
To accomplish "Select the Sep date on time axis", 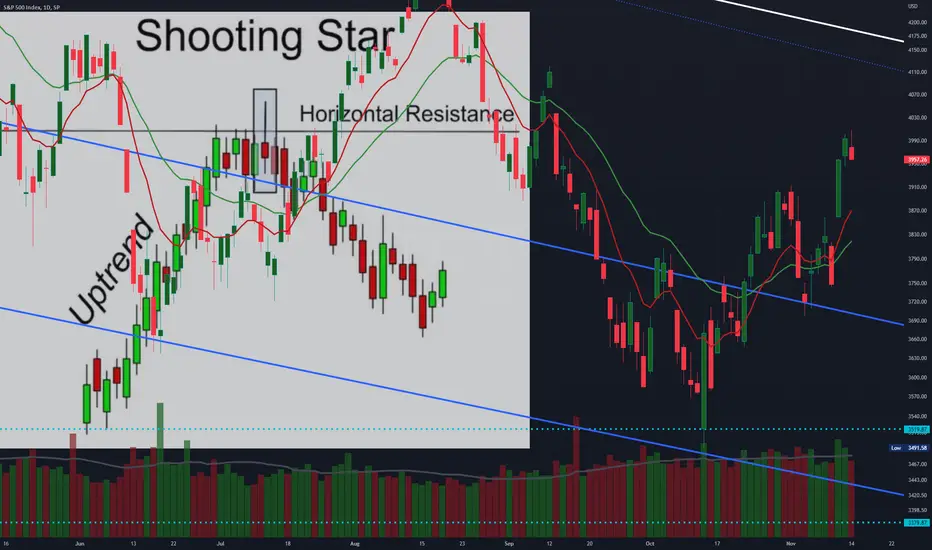I will 508,543.
